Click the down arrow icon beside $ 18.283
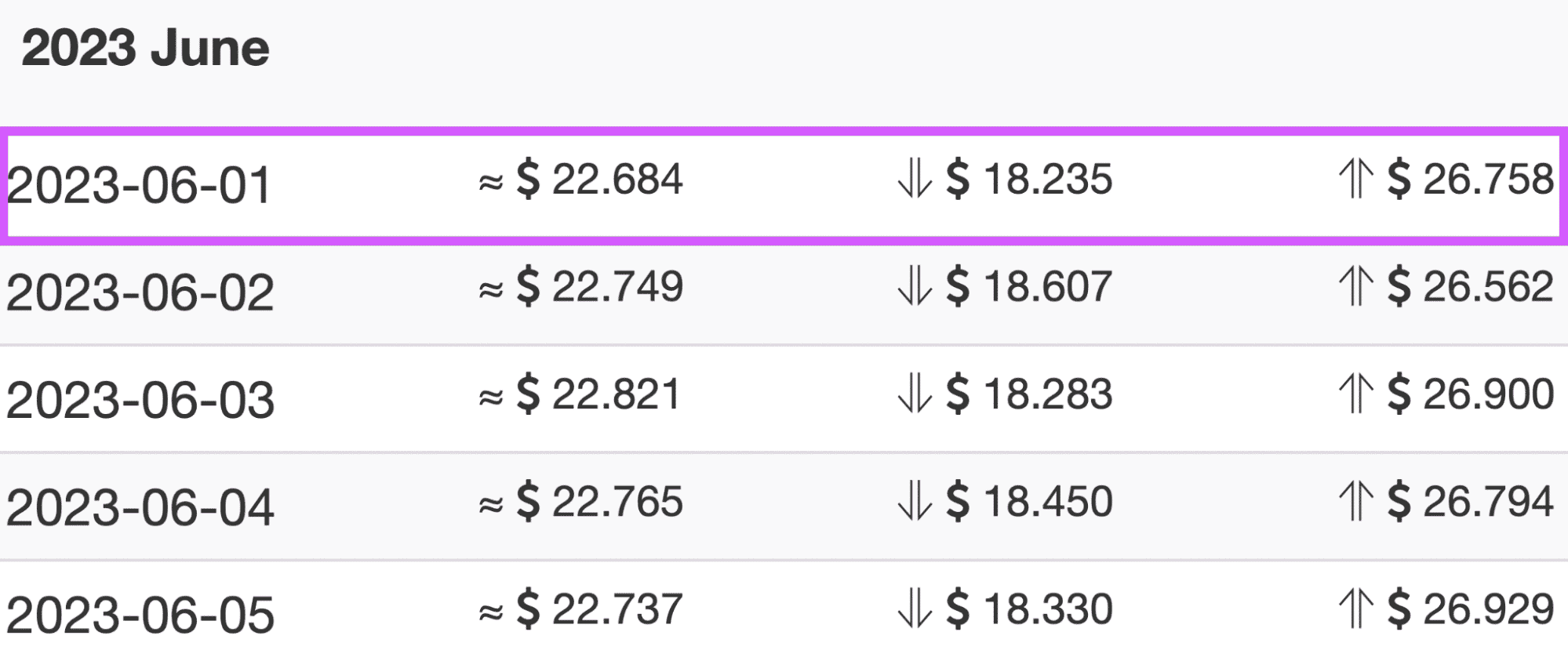 click(x=914, y=394)
